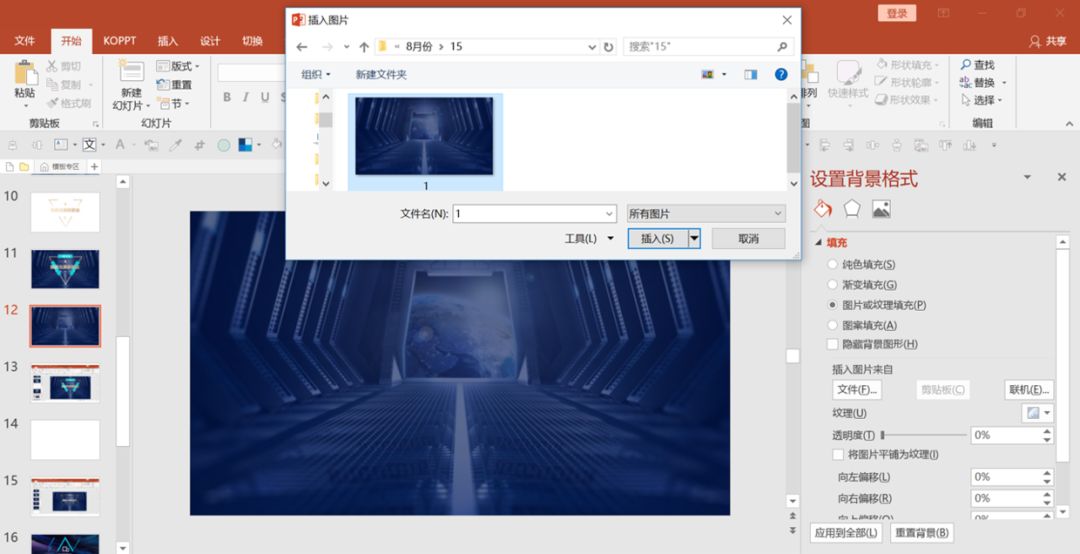The width and height of the screenshot is (1080, 554).
Task: Switch to the KOPPT ribbon tab
Action: [120, 41]
